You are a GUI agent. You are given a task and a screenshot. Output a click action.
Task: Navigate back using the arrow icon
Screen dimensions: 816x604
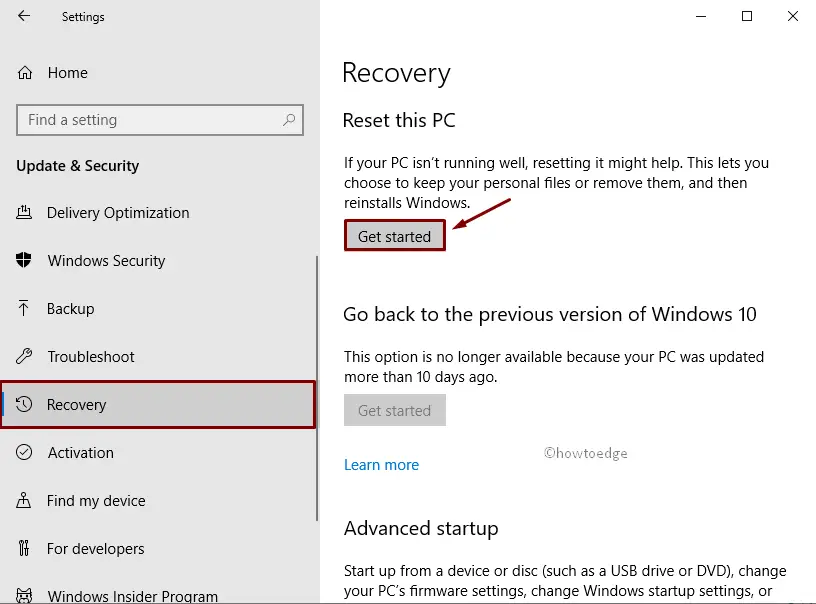click(x=22, y=16)
